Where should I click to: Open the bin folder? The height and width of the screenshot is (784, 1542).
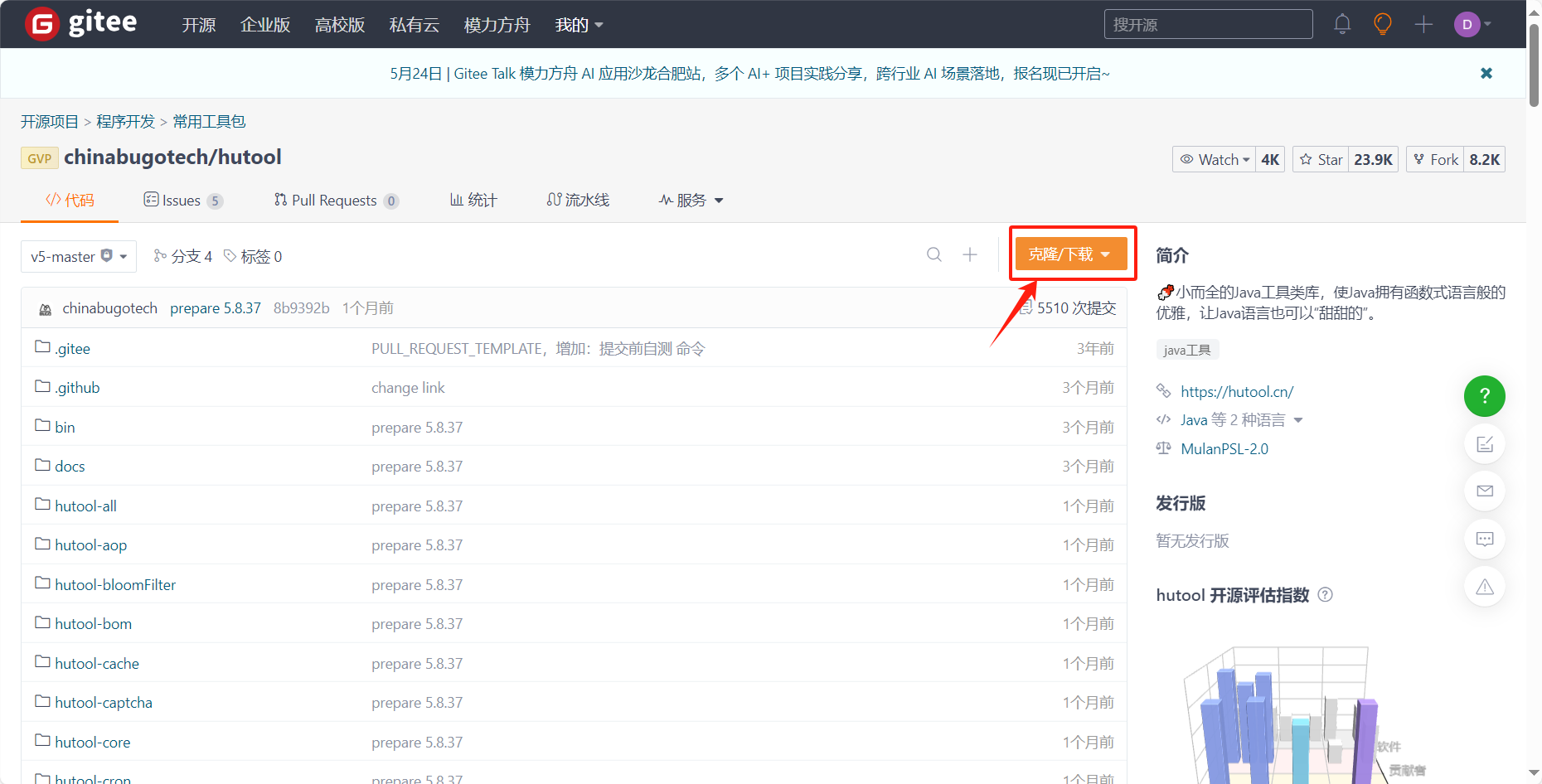point(65,428)
